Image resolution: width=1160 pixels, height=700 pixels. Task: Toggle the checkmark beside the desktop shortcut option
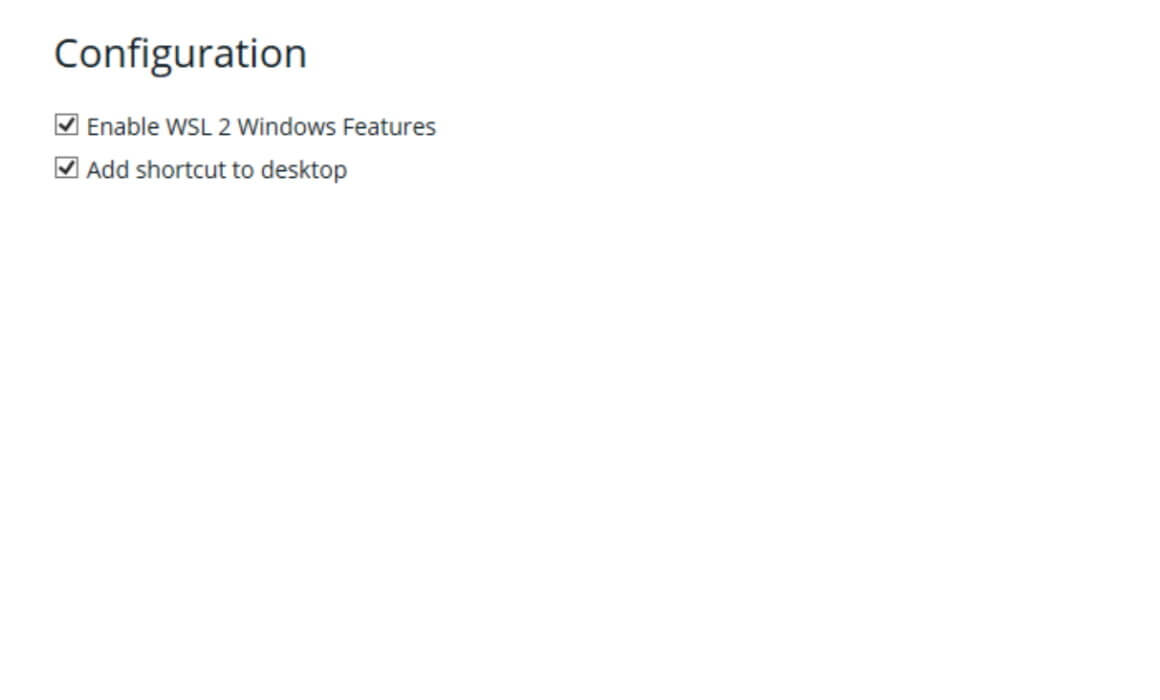[67, 168]
